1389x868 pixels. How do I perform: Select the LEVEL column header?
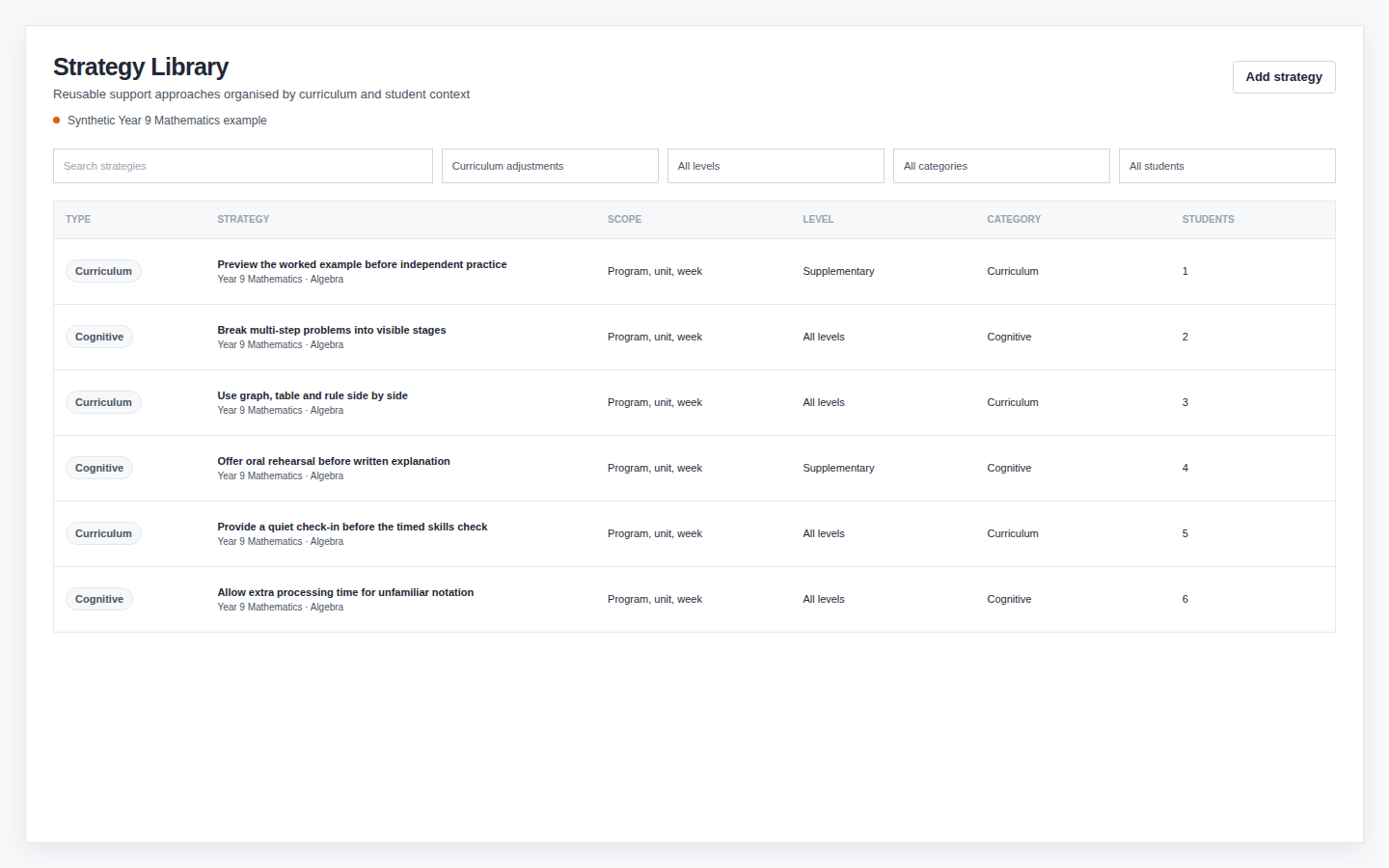(x=818, y=220)
